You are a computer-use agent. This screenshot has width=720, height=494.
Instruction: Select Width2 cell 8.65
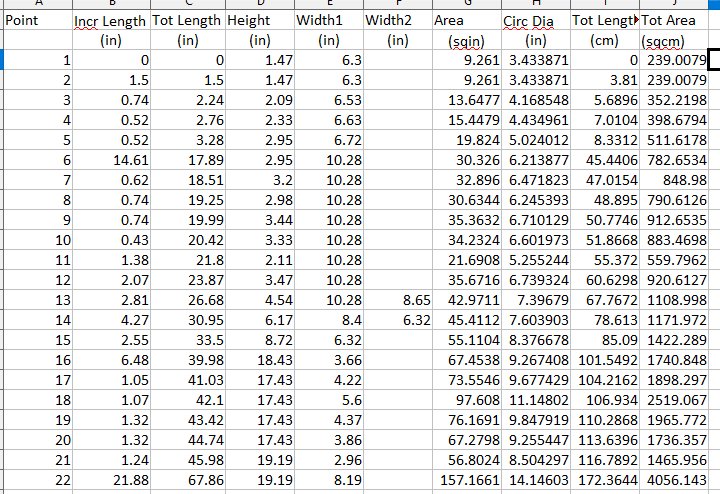click(x=398, y=300)
